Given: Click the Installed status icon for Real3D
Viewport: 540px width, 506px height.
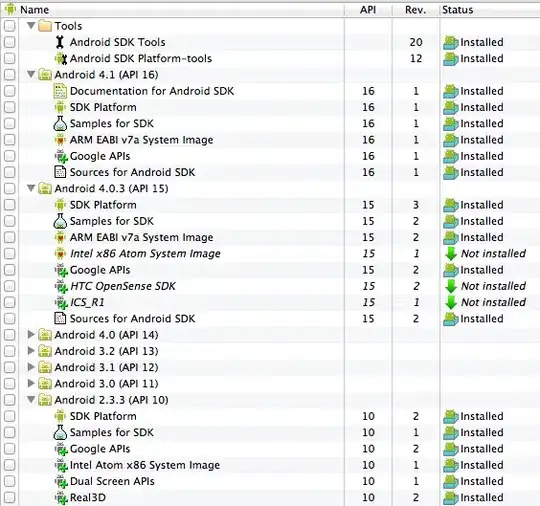Looking at the screenshot, I should (x=450, y=498).
